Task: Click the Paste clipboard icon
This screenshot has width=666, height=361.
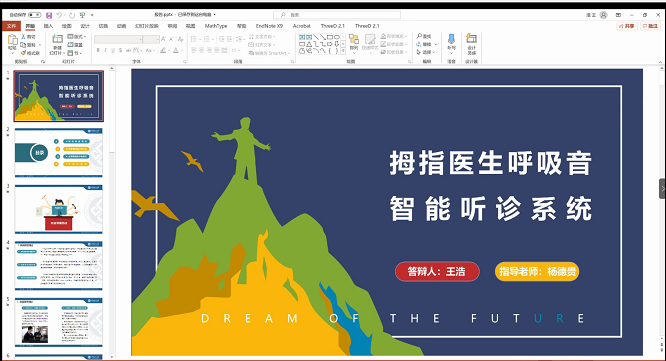Action: pos(13,40)
